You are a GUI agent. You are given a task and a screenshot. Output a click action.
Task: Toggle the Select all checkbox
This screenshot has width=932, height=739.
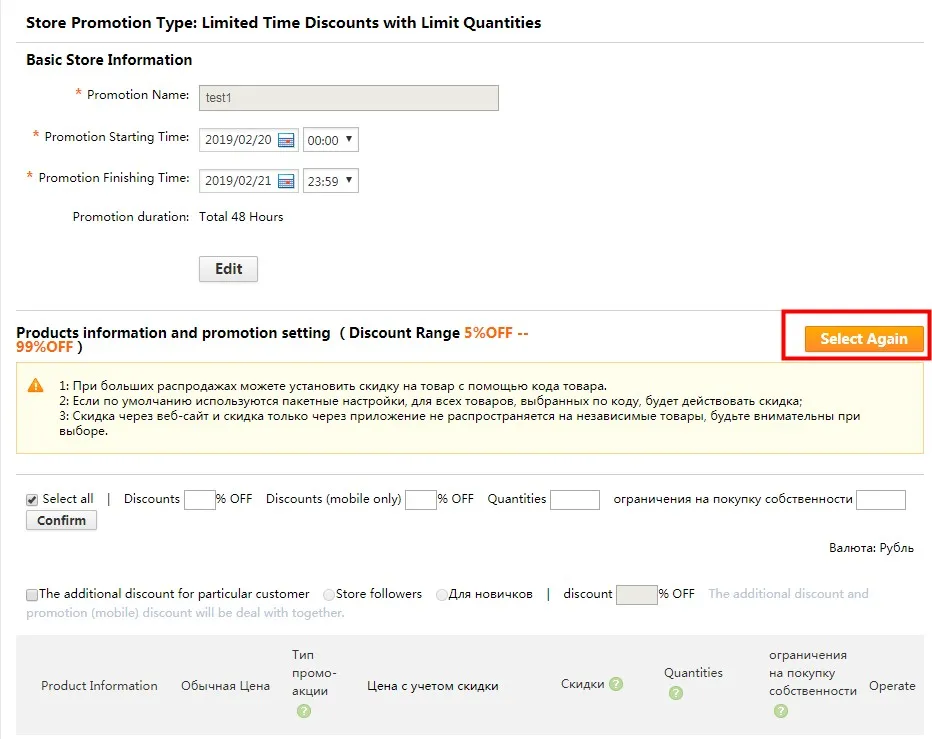(32, 500)
